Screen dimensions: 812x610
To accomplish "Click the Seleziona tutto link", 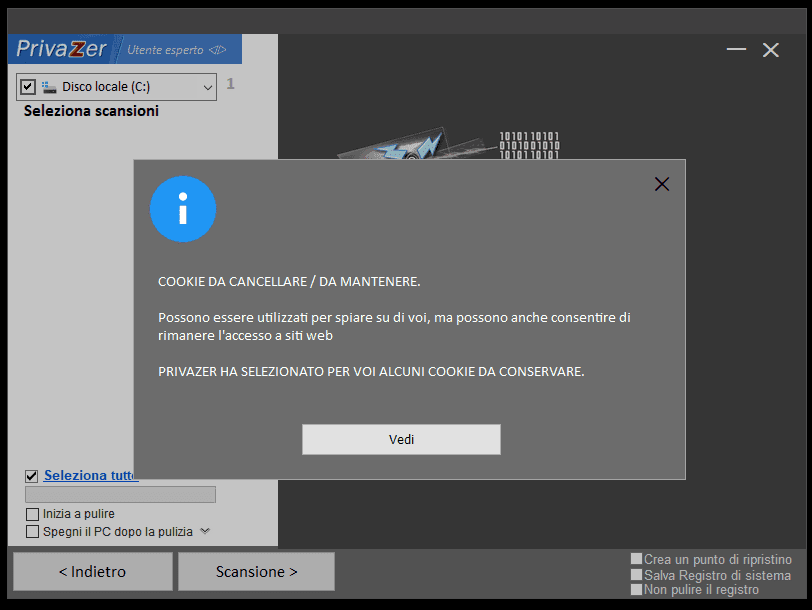I will coord(89,475).
